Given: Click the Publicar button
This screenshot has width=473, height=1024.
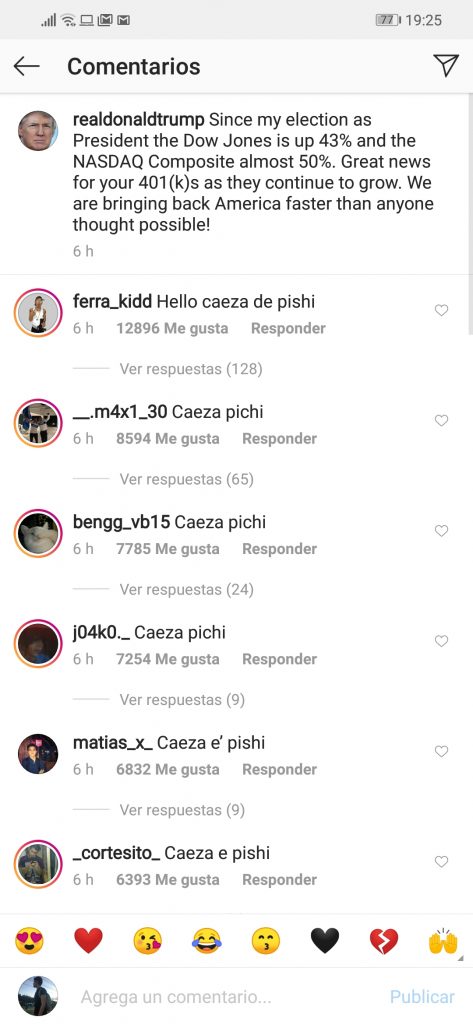Looking at the screenshot, I should 422,997.
